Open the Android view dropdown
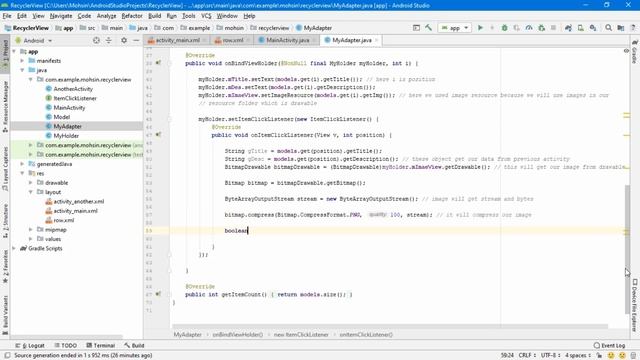This screenshot has height=360, width=640. click(33, 40)
